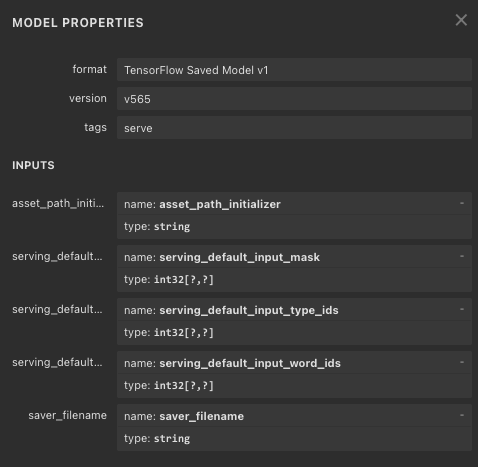
Task: Click the truncated asset_path_initi... label
Action: 58,203
